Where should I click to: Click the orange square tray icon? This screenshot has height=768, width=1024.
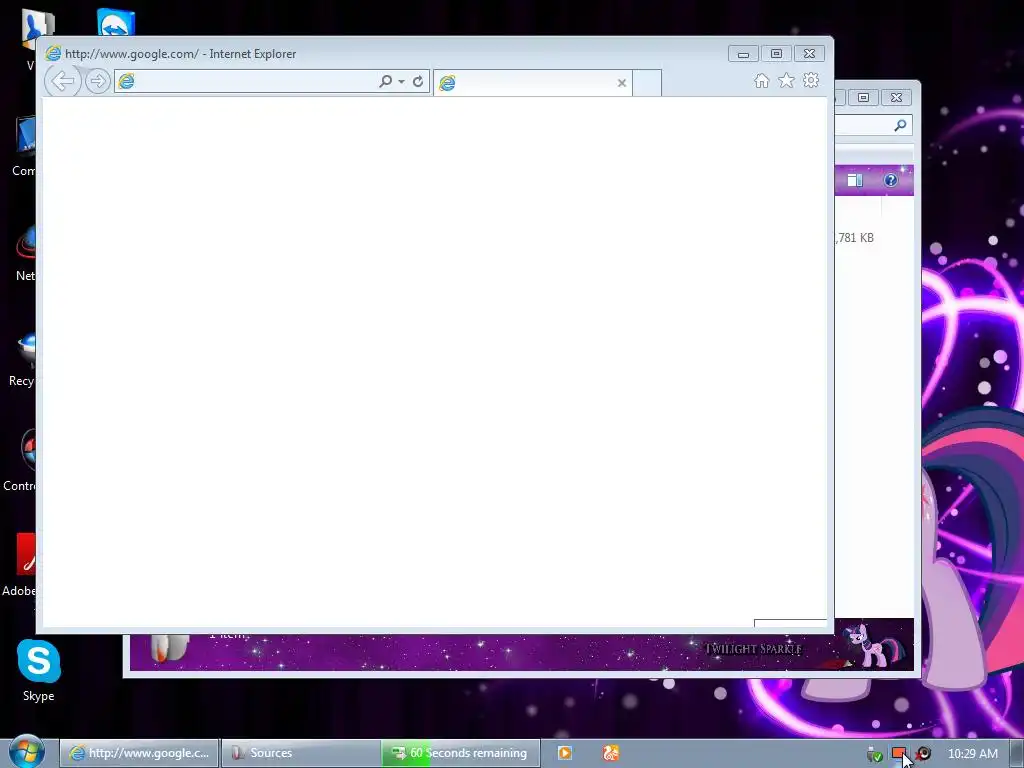click(899, 754)
